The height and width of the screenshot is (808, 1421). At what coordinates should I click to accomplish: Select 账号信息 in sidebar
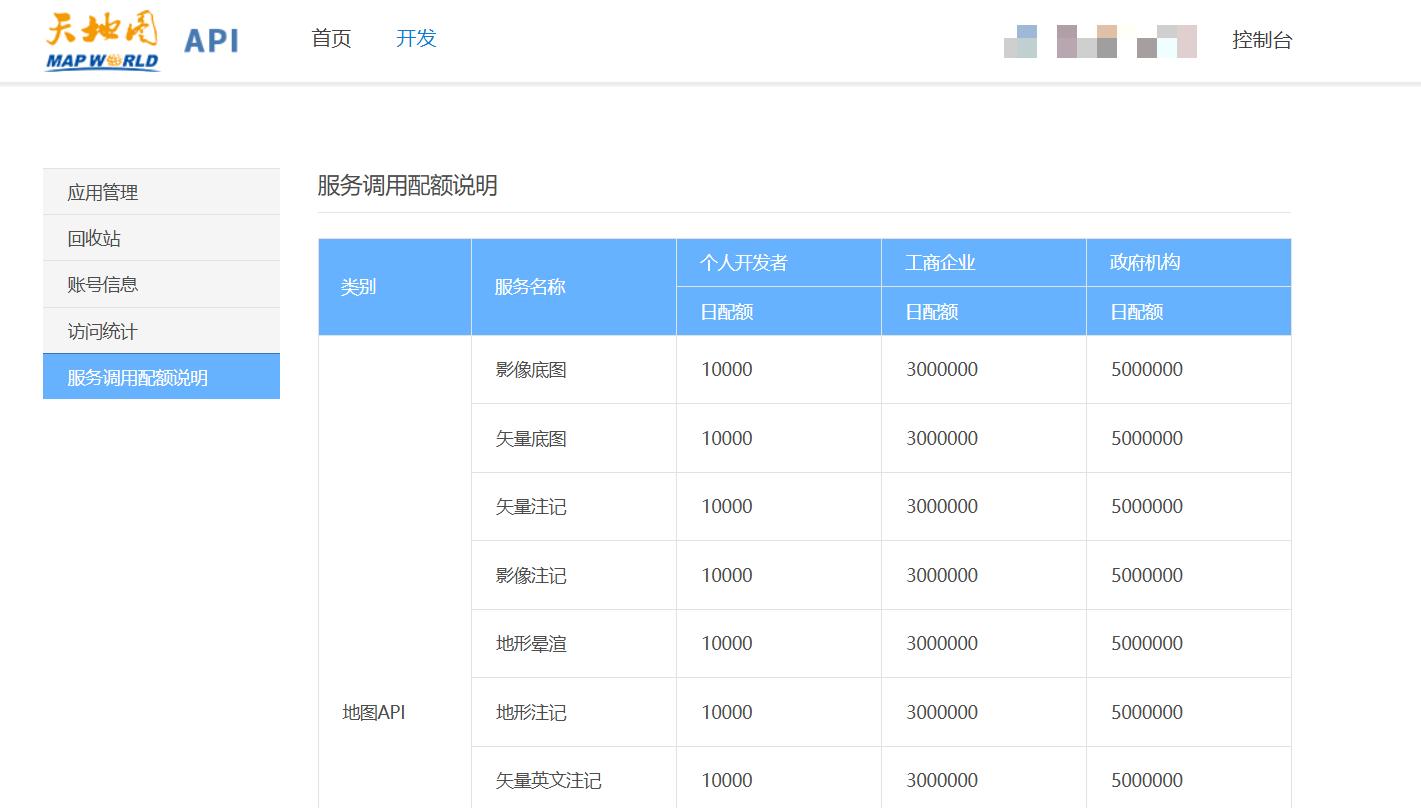[x=161, y=284]
